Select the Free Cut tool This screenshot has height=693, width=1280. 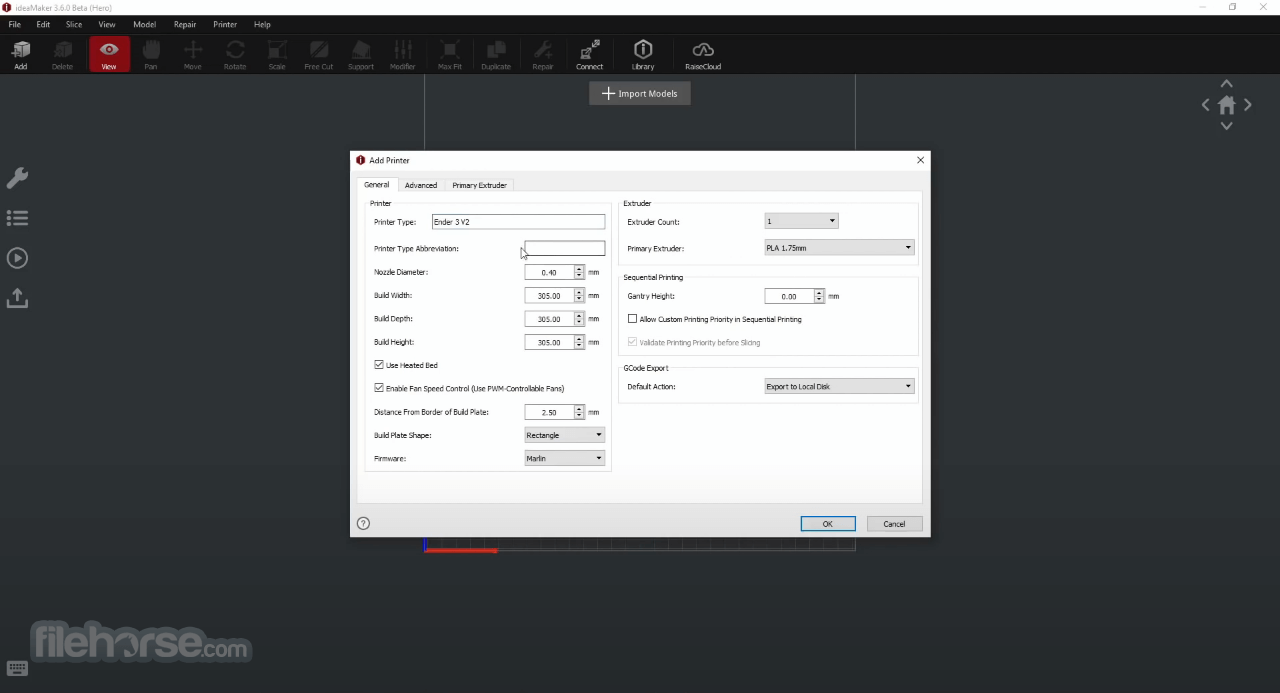319,55
